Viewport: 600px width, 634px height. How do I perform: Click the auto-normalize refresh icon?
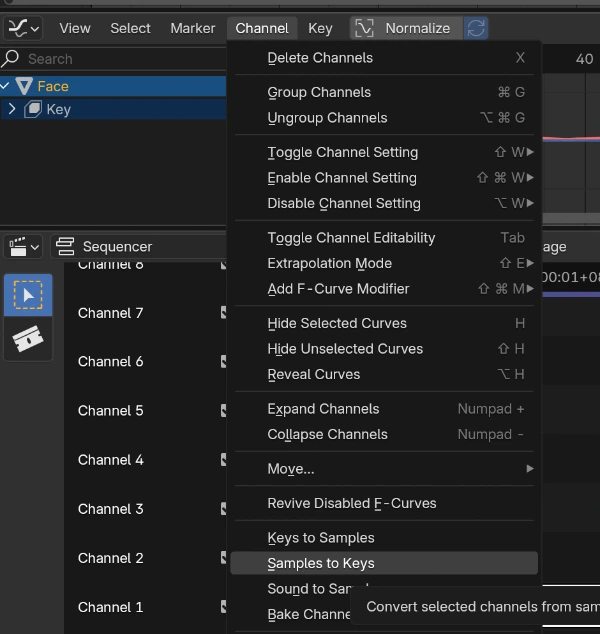[476, 28]
